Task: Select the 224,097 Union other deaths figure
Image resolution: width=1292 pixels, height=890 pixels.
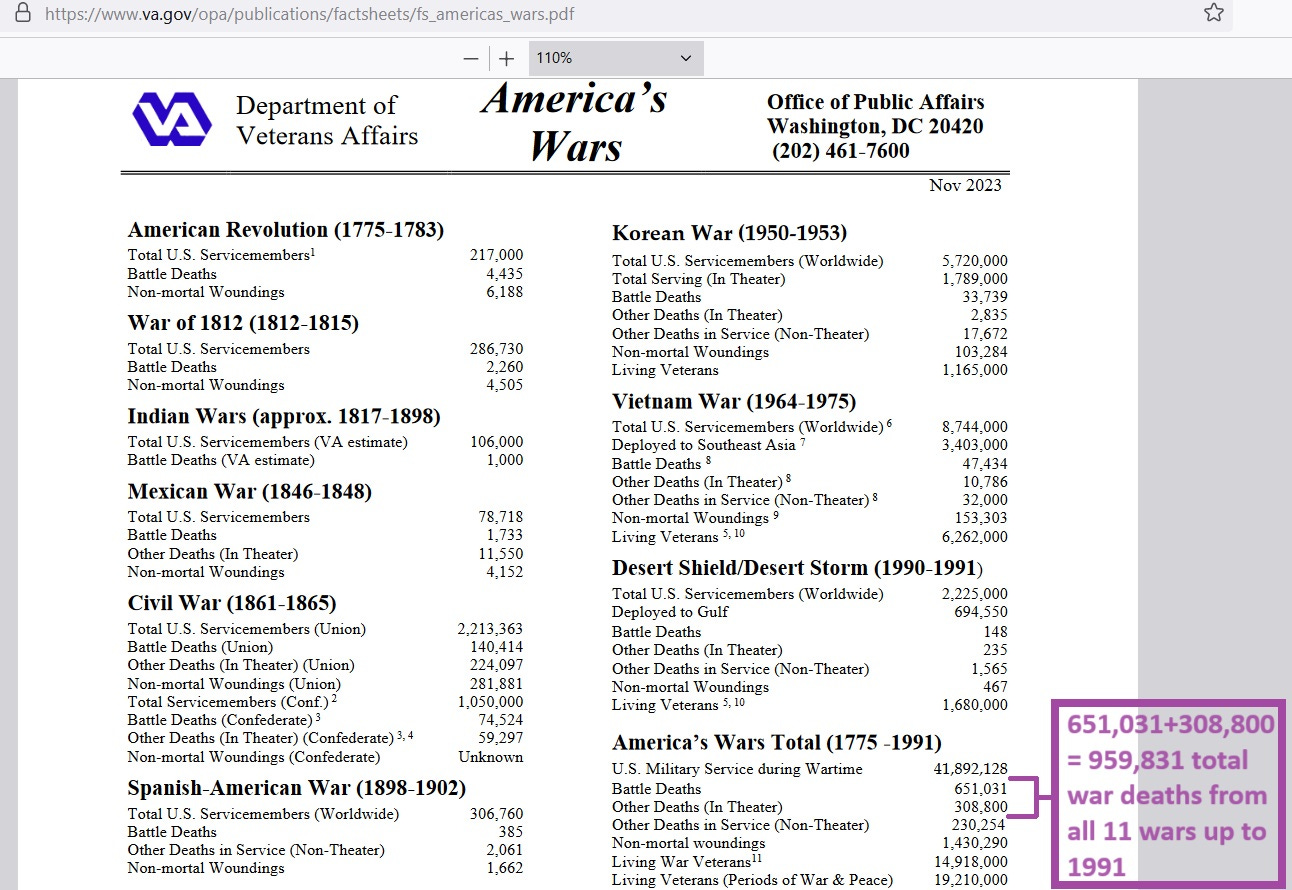Action: point(496,665)
